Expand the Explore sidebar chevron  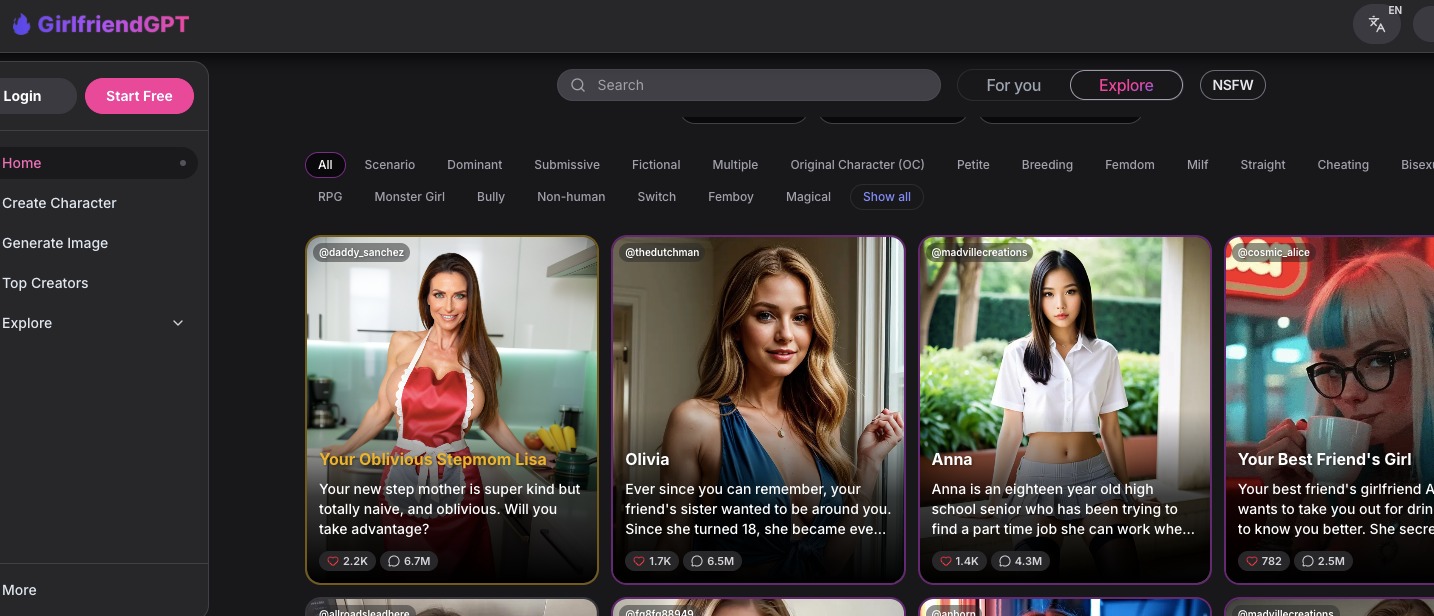[178, 323]
